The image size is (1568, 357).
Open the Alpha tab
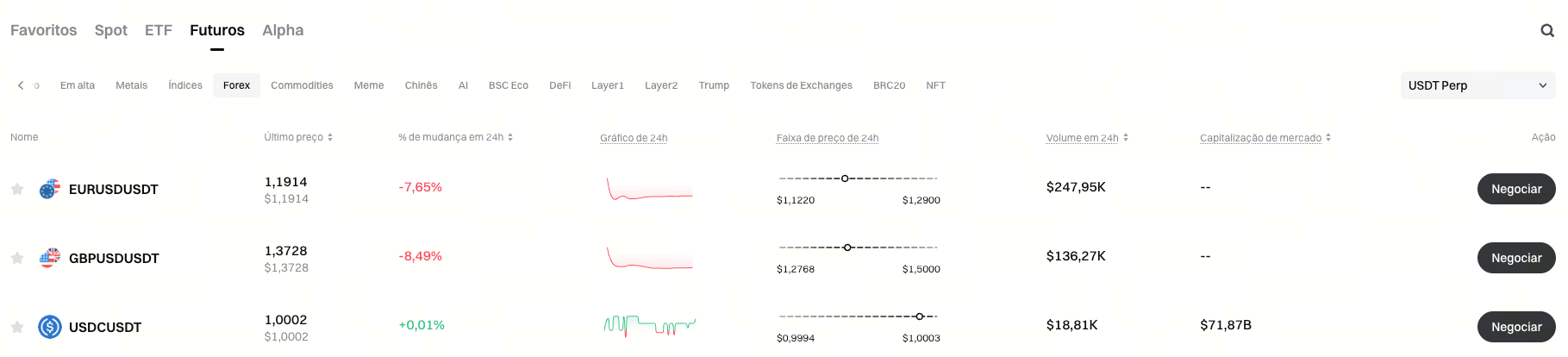click(283, 30)
